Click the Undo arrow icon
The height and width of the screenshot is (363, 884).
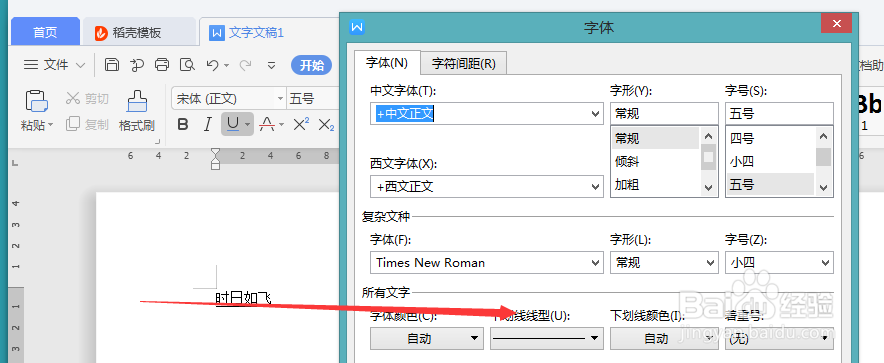click(213, 65)
